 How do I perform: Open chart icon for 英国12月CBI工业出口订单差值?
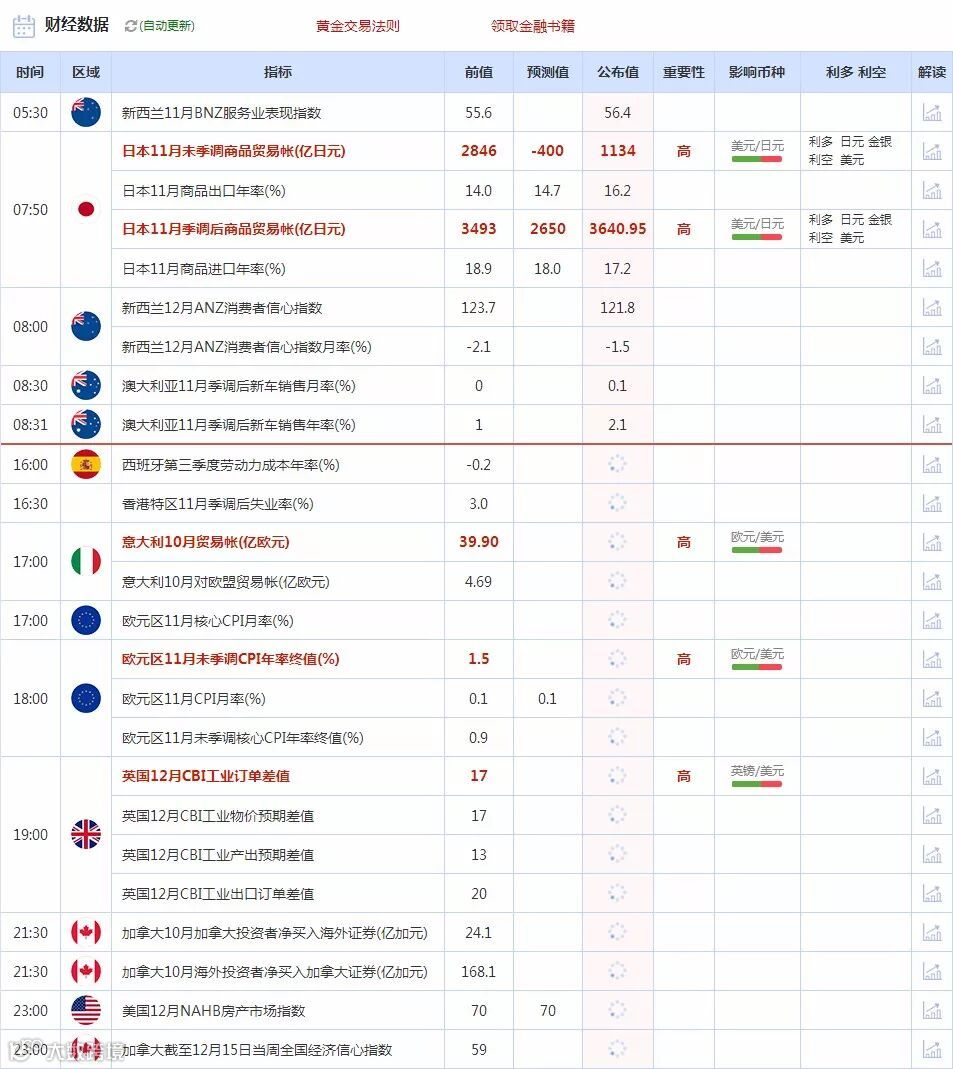point(932,893)
